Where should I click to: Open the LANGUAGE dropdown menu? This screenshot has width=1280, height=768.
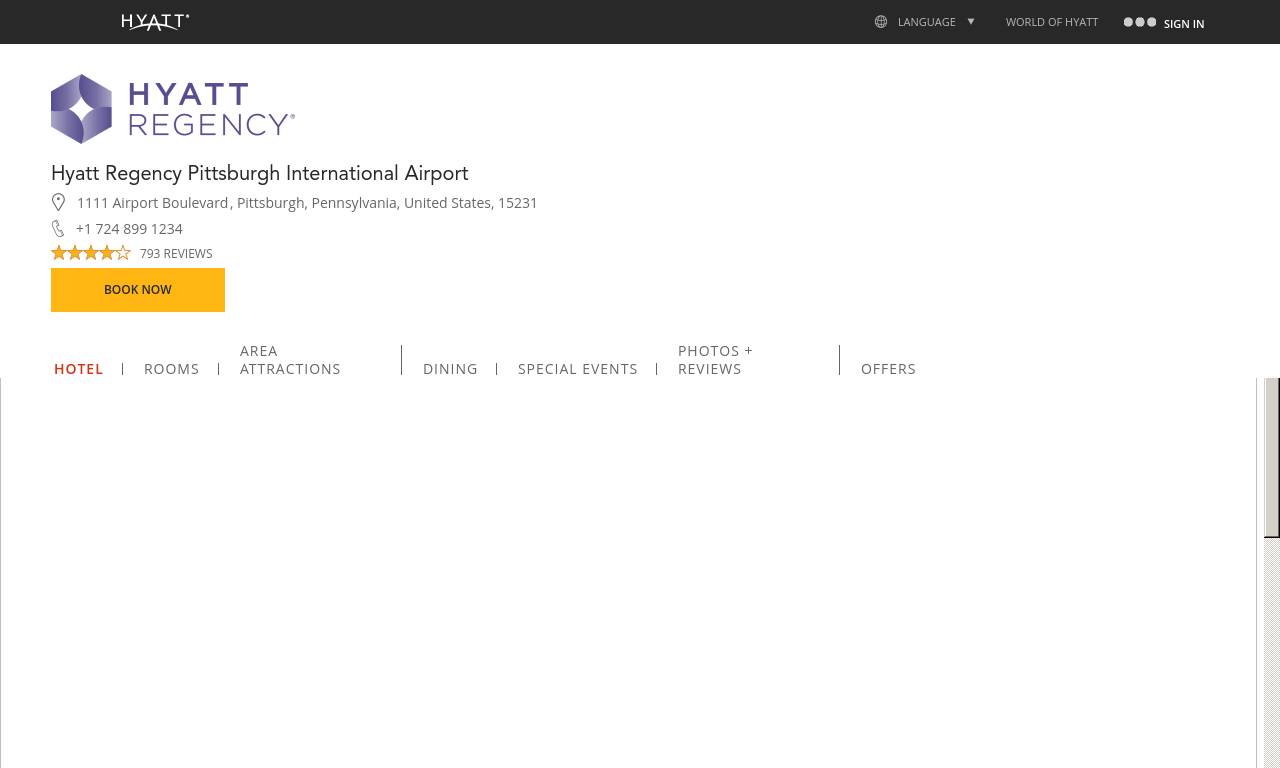point(926,22)
